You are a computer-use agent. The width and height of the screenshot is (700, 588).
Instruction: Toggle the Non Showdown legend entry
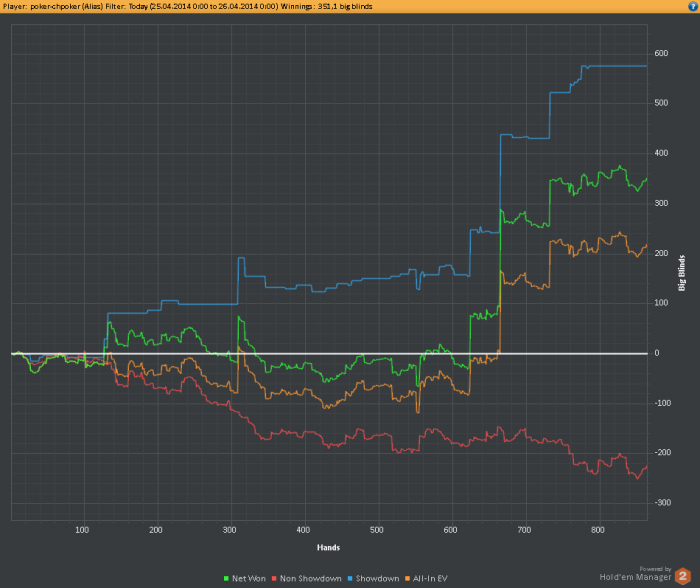click(x=307, y=579)
